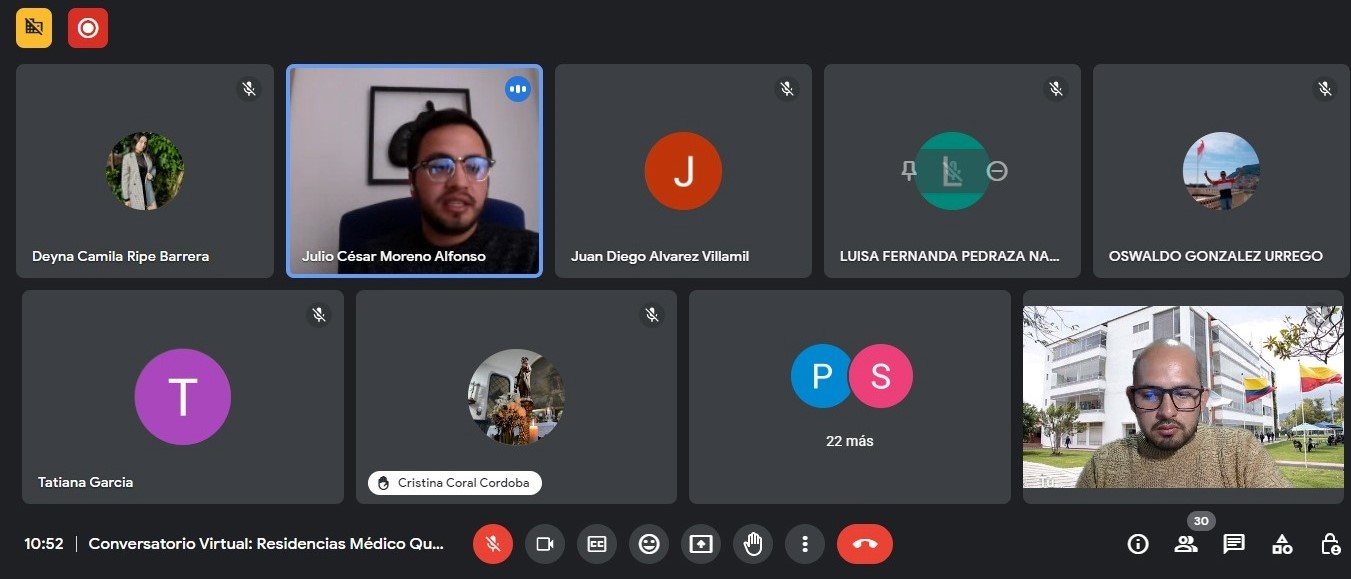Click the Cristina Coral Cordoba name badge

[455, 483]
